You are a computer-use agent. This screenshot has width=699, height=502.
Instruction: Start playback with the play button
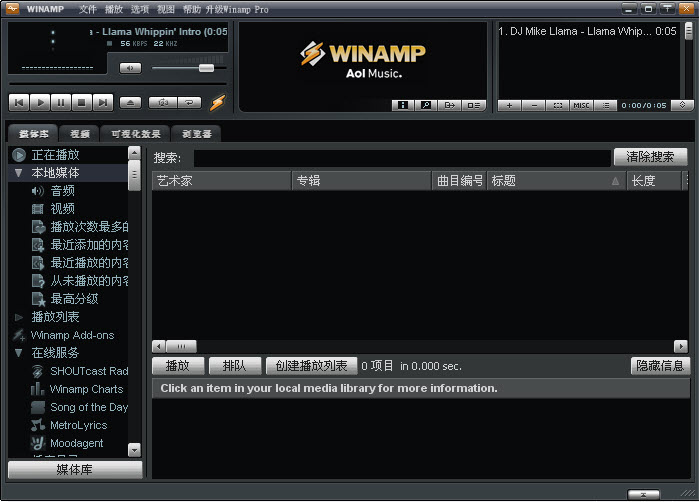[x=40, y=103]
